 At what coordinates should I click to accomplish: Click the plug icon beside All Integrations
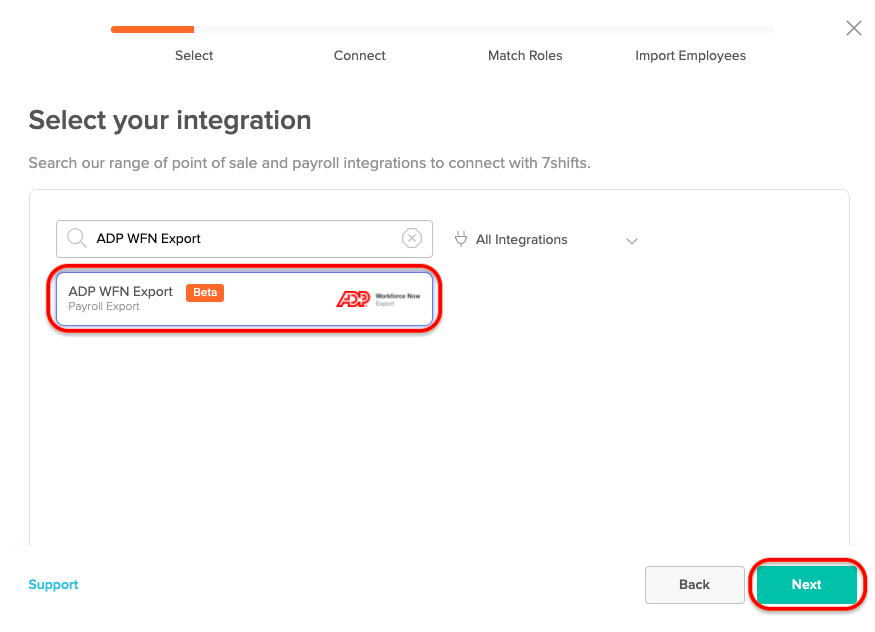pos(461,239)
